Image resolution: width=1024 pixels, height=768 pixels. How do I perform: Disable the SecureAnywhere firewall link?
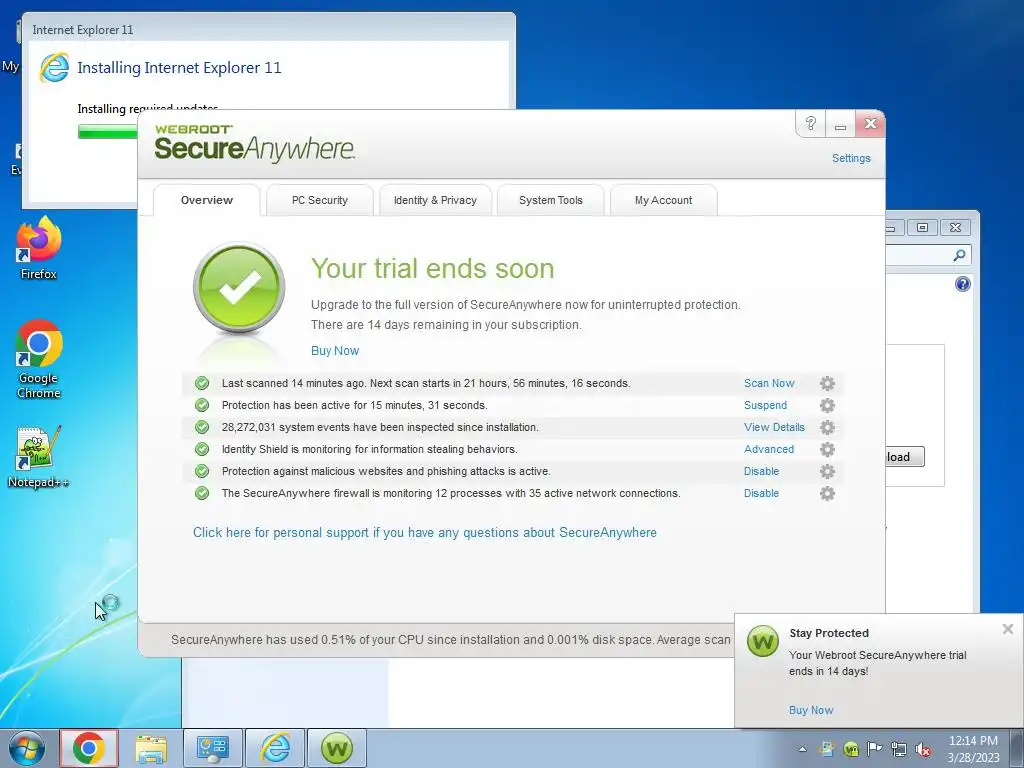(761, 493)
